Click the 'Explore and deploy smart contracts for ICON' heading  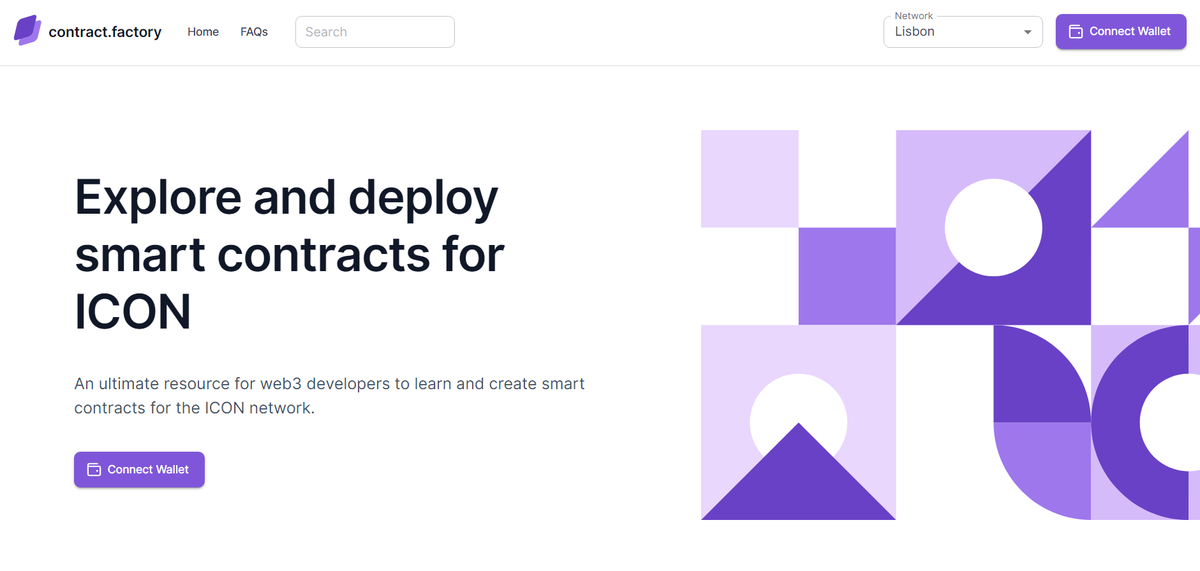pos(290,255)
